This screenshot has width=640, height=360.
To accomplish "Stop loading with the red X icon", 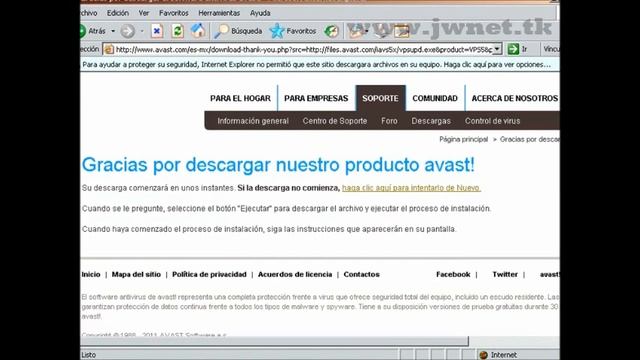I will pos(157,31).
